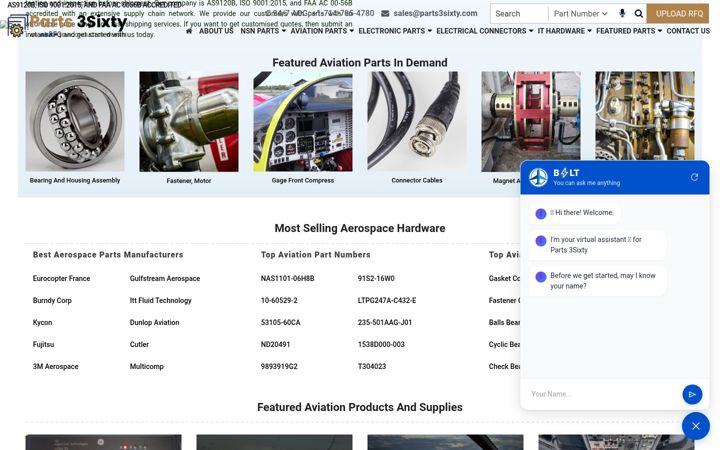Screen dimensions: 720x450
Task: Click the home icon in navigation bar
Action: coord(189,31)
